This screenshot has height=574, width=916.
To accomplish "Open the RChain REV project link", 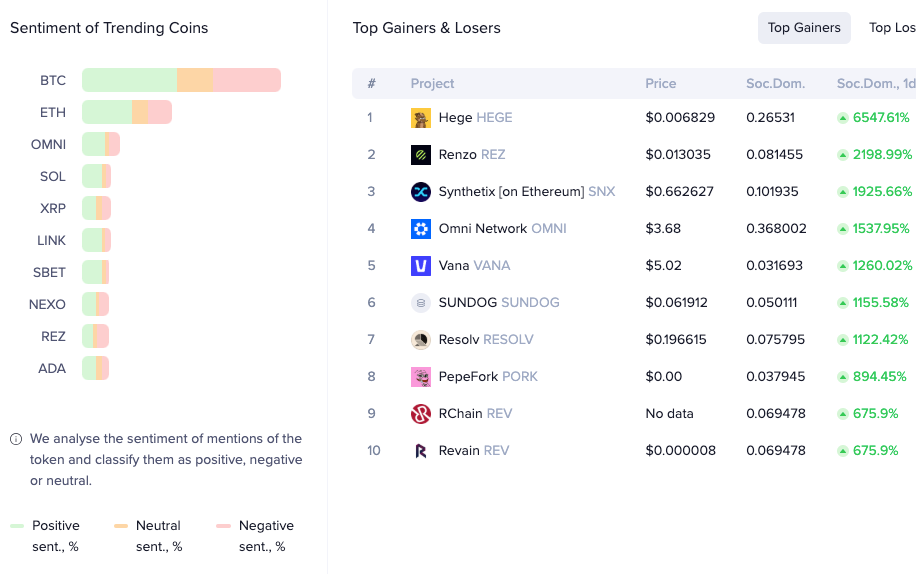I will pos(476,414).
